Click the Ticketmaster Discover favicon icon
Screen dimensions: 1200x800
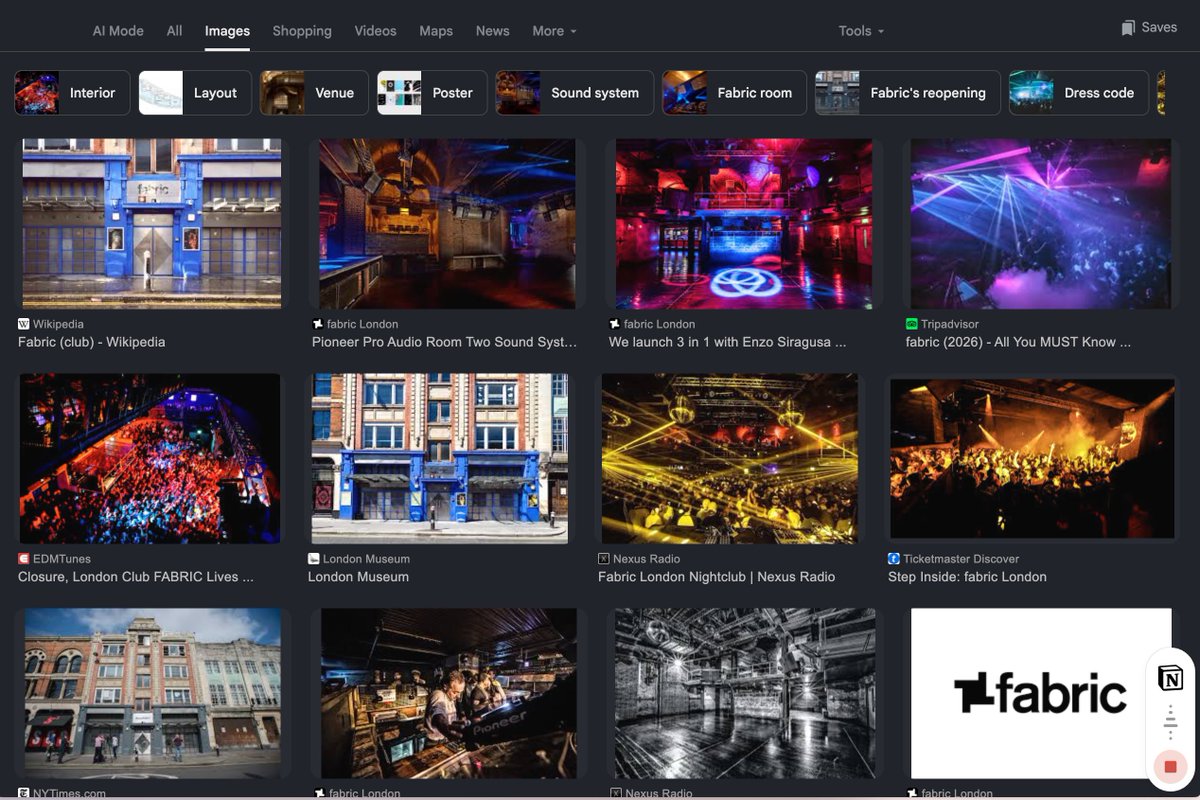coord(894,559)
